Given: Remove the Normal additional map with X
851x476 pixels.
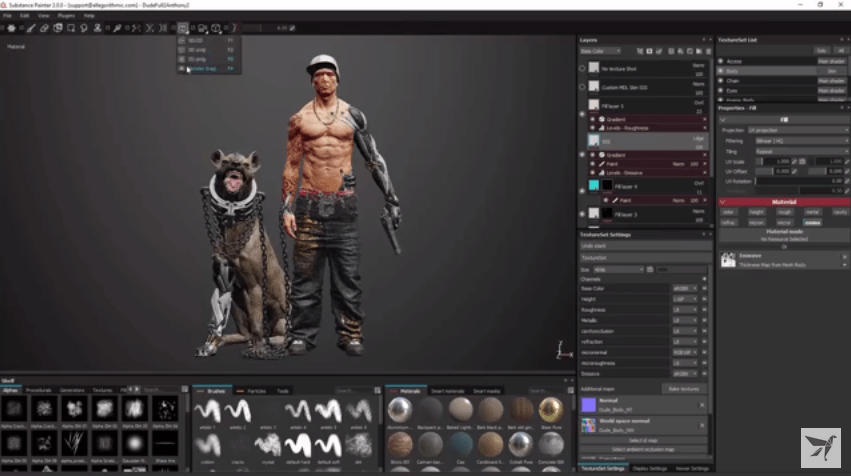Looking at the screenshot, I should tap(702, 405).
